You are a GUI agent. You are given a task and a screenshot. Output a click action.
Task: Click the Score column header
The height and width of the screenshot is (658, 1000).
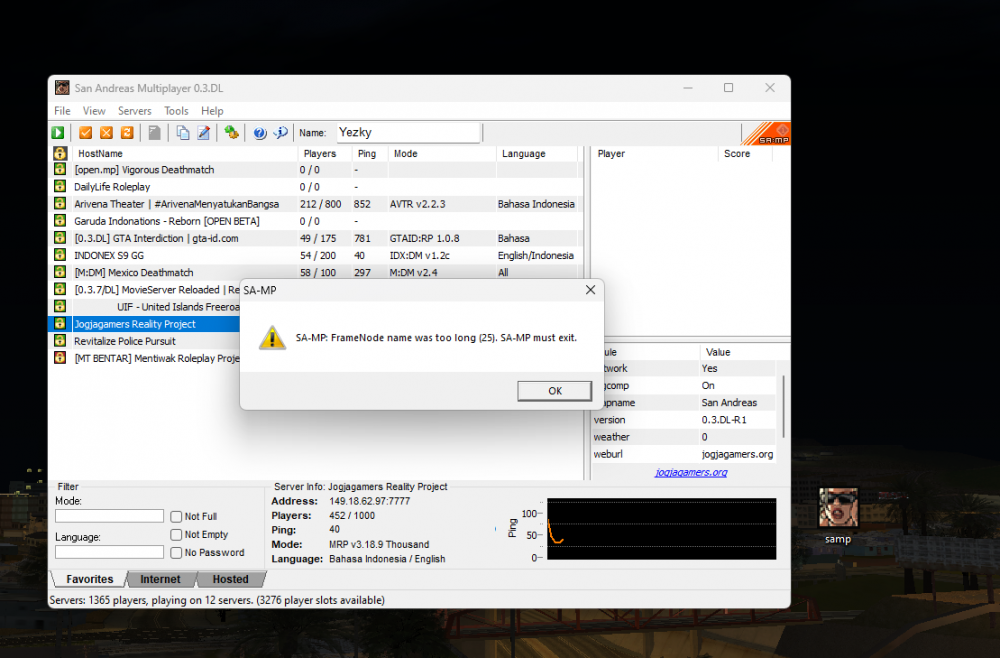745,154
